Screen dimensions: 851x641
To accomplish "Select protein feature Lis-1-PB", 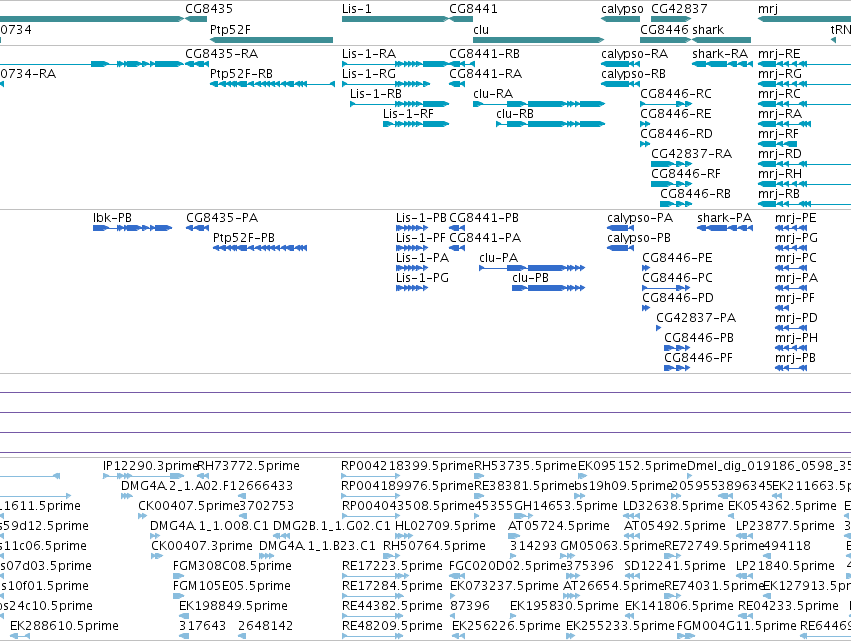I will [x=421, y=218].
